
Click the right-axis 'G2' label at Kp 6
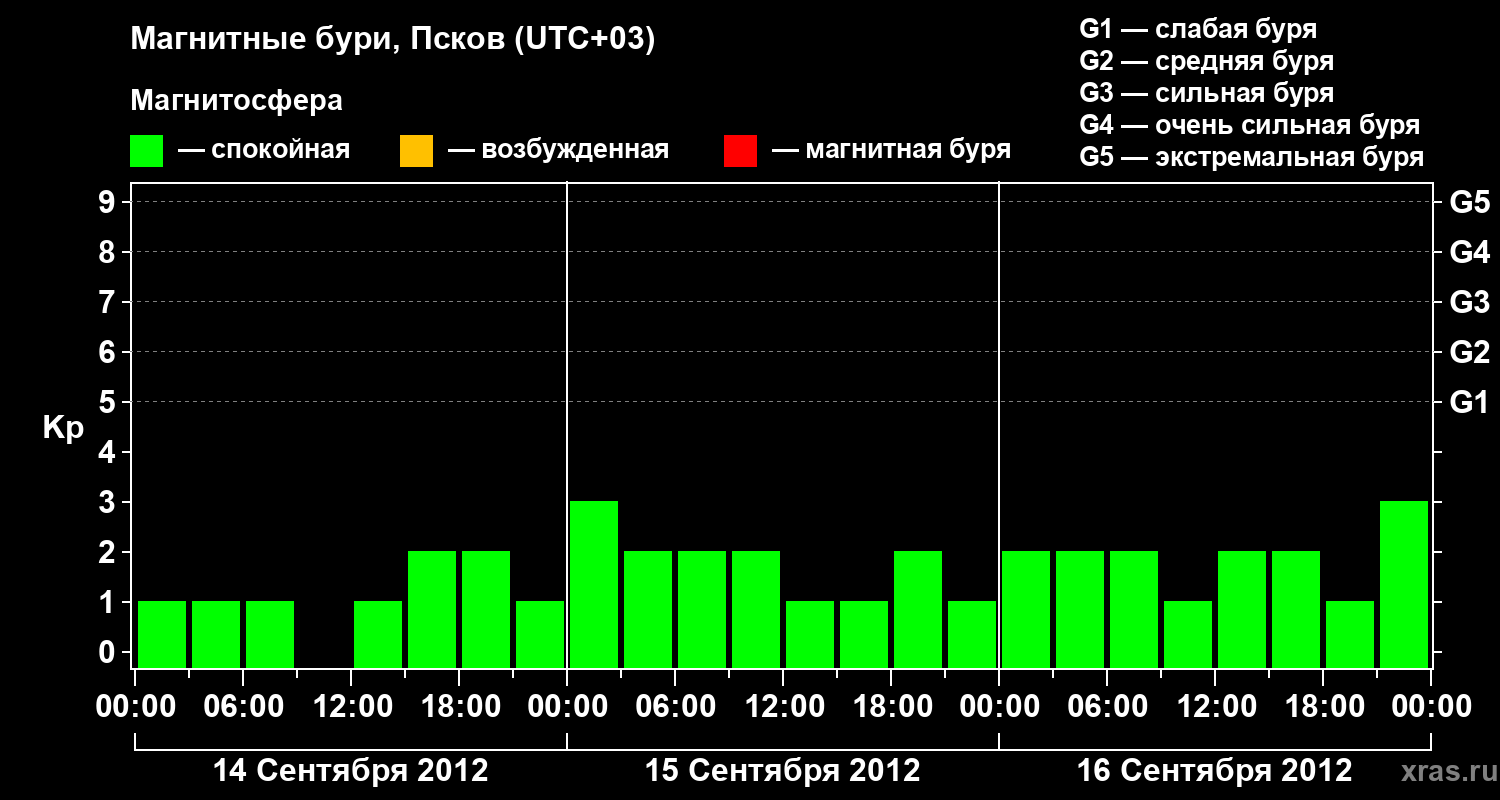1469,352
